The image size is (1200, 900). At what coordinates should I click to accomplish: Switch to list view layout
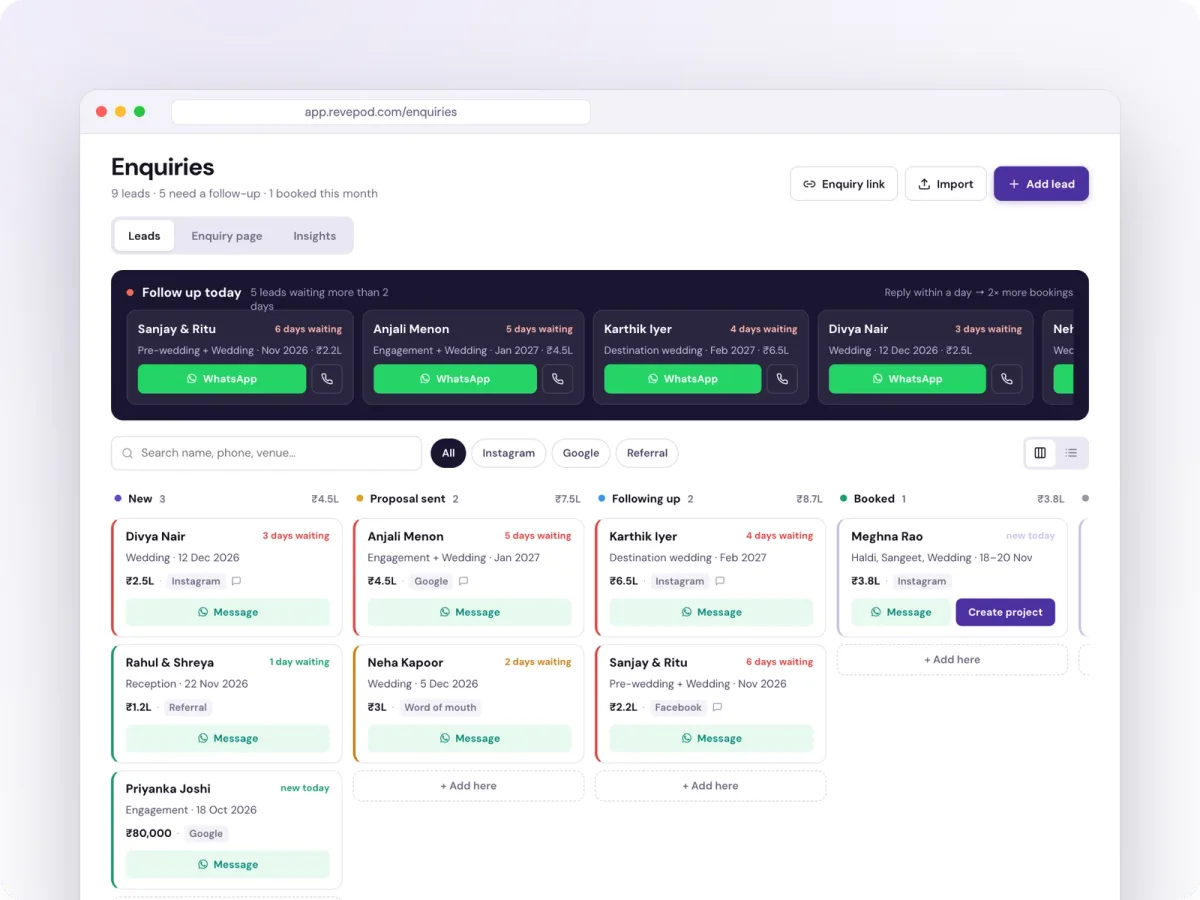pos(1071,453)
